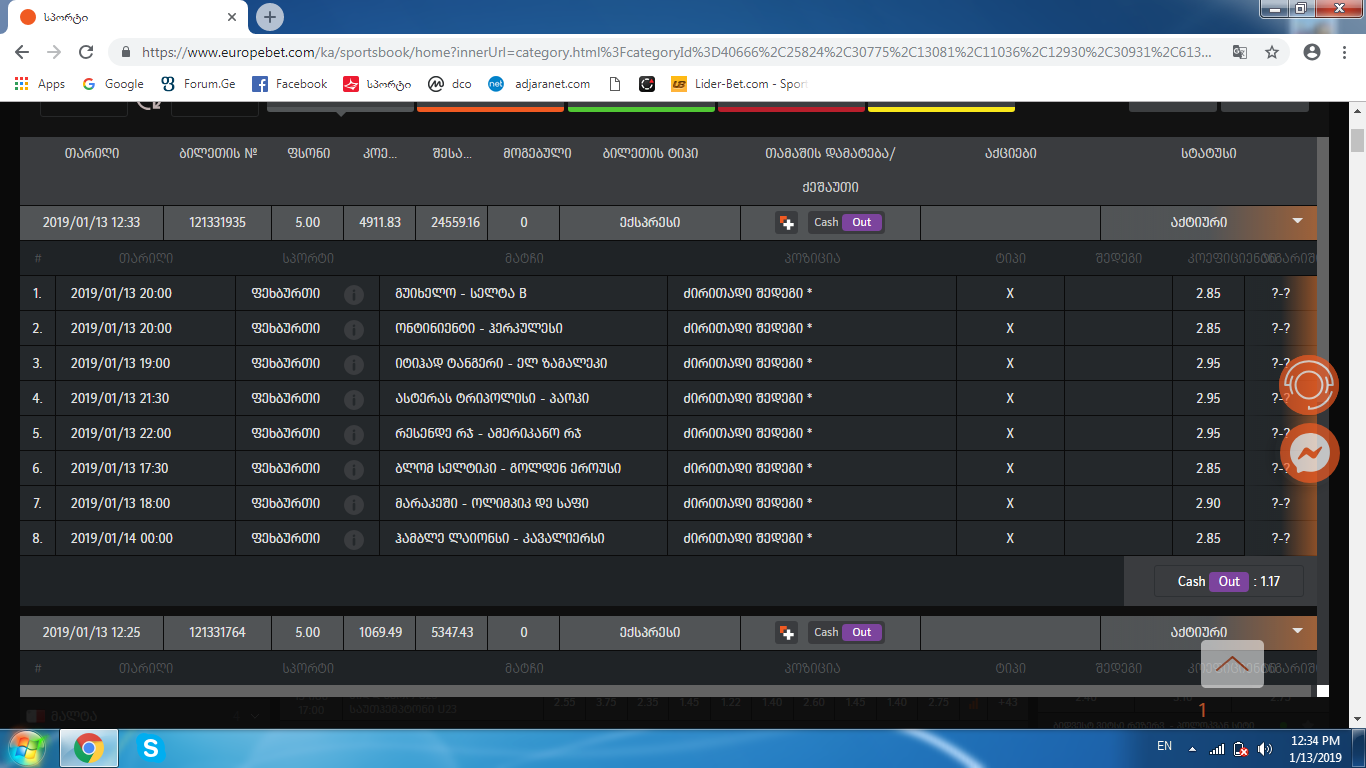Open the adjaranet.com bookmark
Screen dimensions: 1366x768
539,84
